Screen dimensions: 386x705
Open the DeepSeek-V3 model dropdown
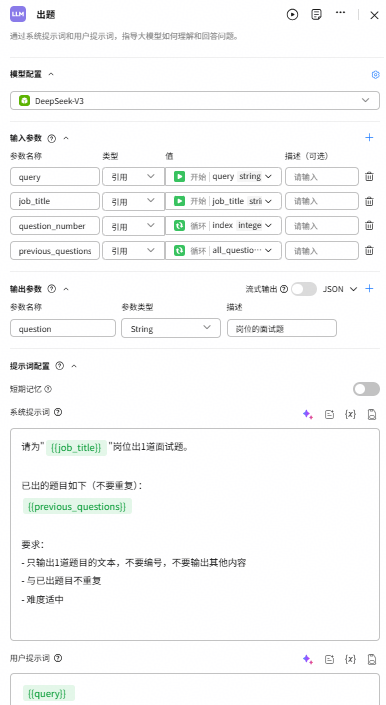(195, 101)
